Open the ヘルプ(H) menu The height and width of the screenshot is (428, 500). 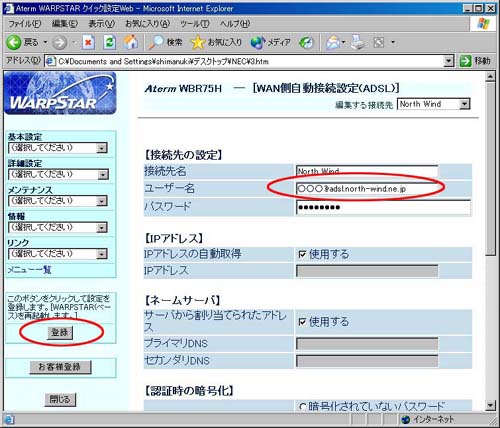coord(235,24)
